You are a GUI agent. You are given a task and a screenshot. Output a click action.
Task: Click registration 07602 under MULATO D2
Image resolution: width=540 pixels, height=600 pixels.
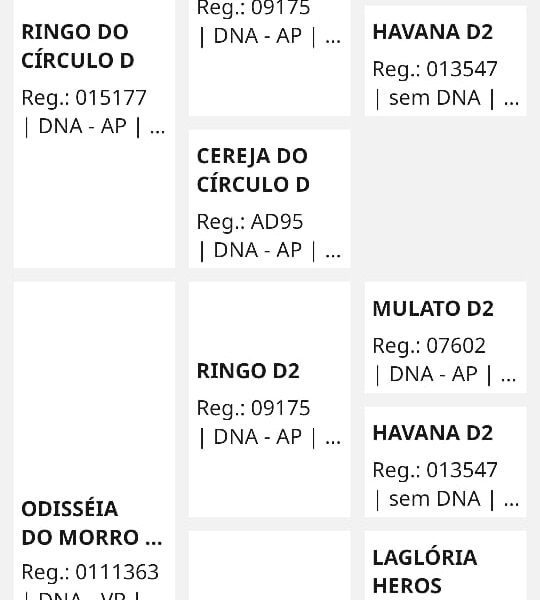coord(456,346)
